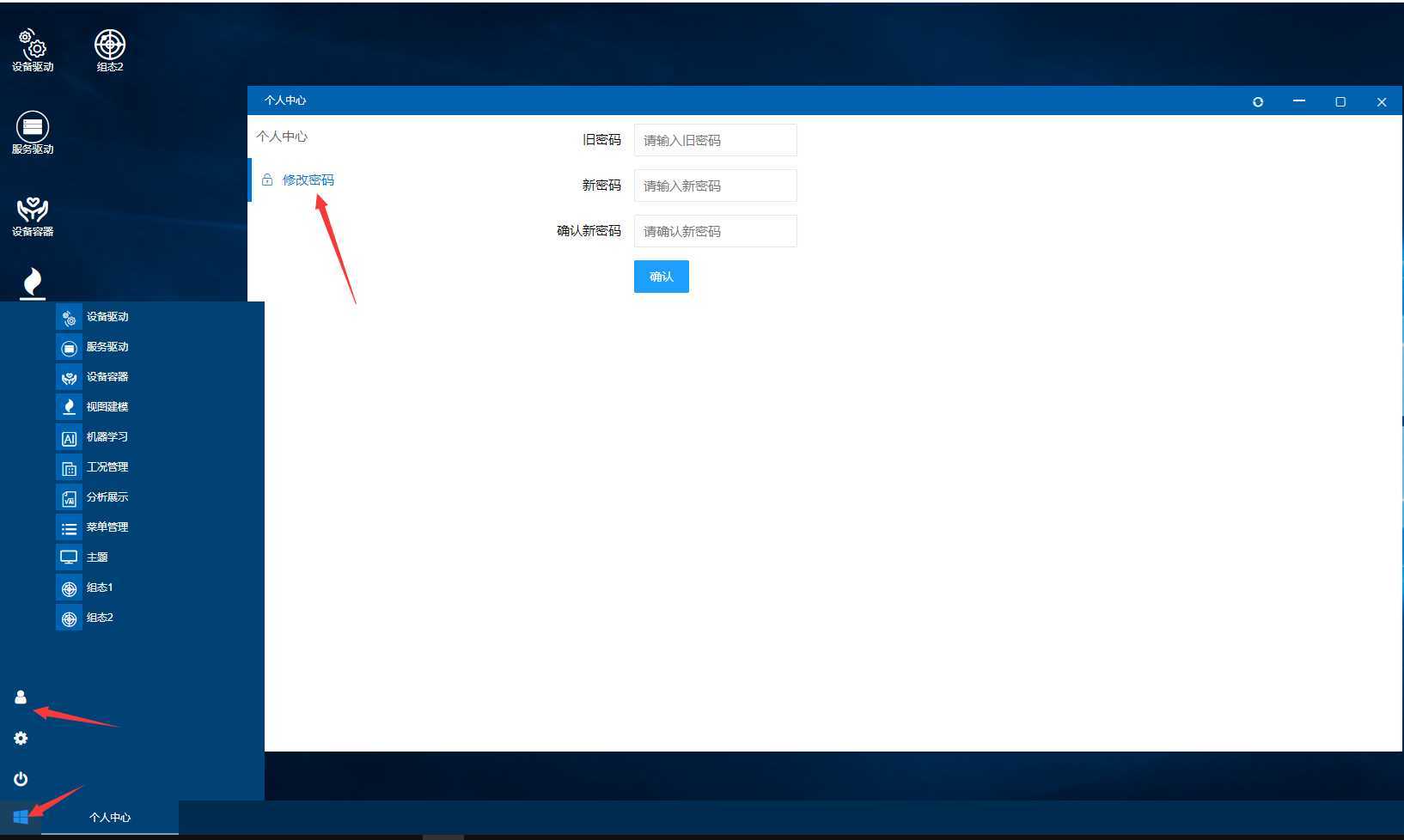The height and width of the screenshot is (840, 1404).
Task: Click 服务驱动 icon in start menu
Action: coord(69,347)
